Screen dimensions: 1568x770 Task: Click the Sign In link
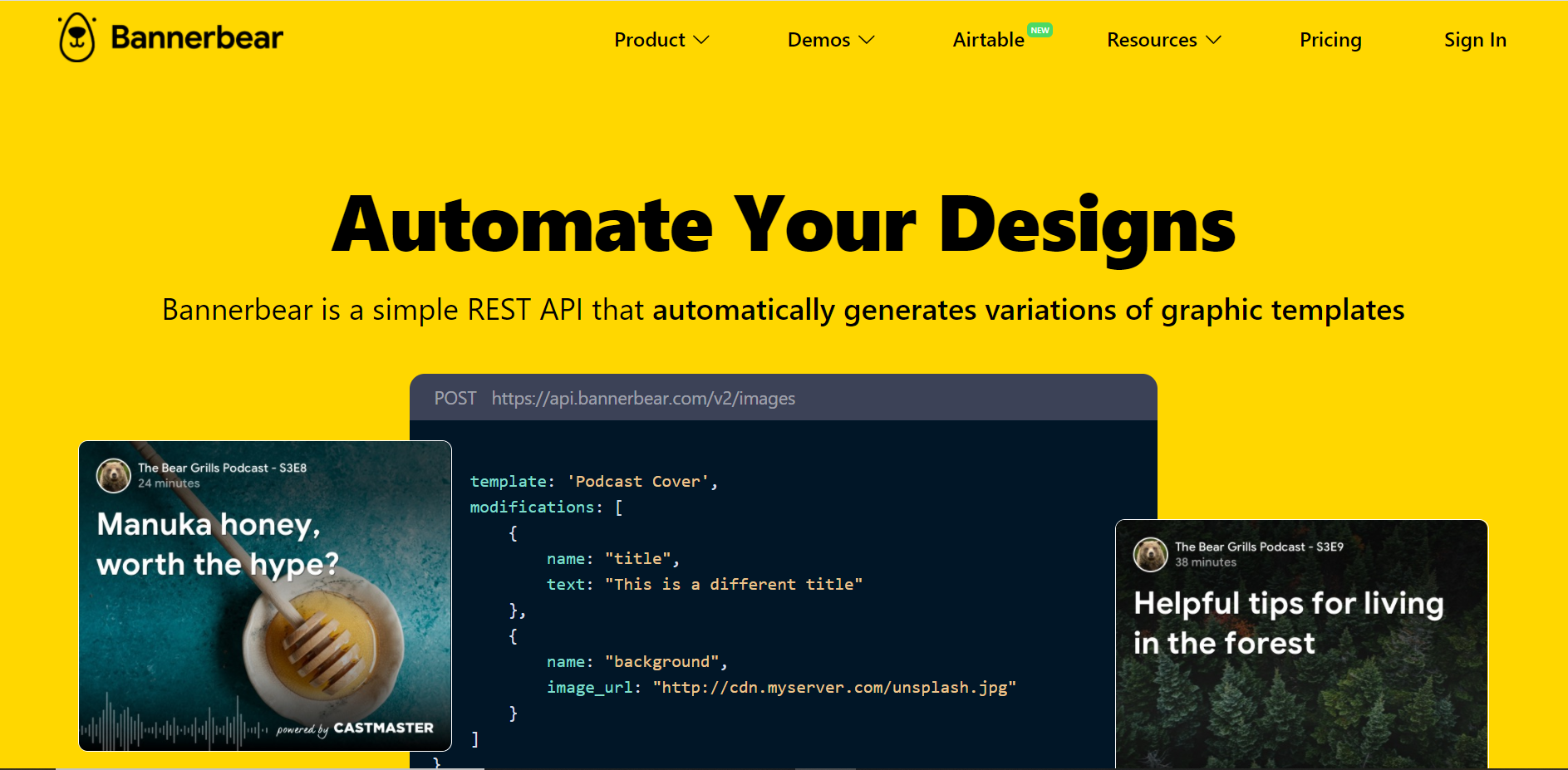pos(1475,40)
